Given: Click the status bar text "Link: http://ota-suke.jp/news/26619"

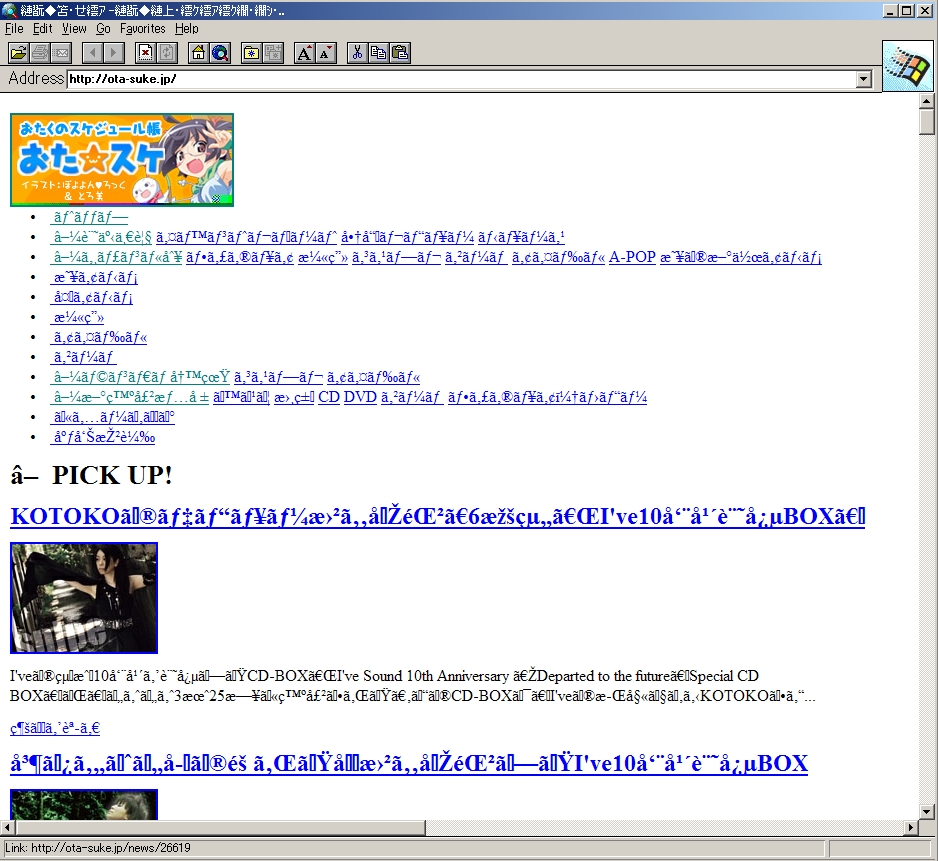Looking at the screenshot, I should [98, 848].
